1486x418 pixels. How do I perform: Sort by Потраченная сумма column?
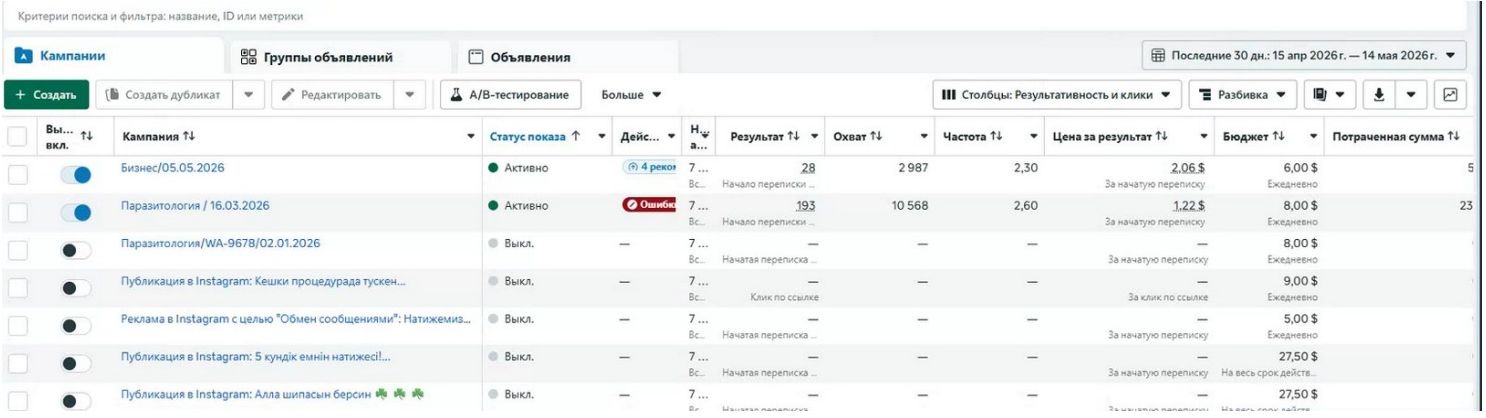[1397, 136]
